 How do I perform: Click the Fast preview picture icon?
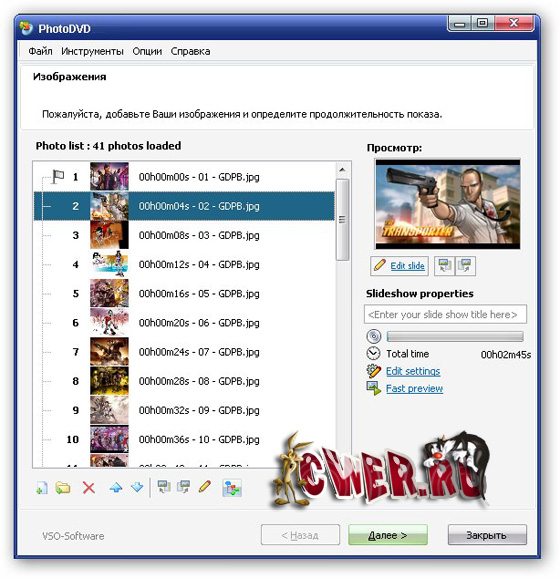click(373, 388)
